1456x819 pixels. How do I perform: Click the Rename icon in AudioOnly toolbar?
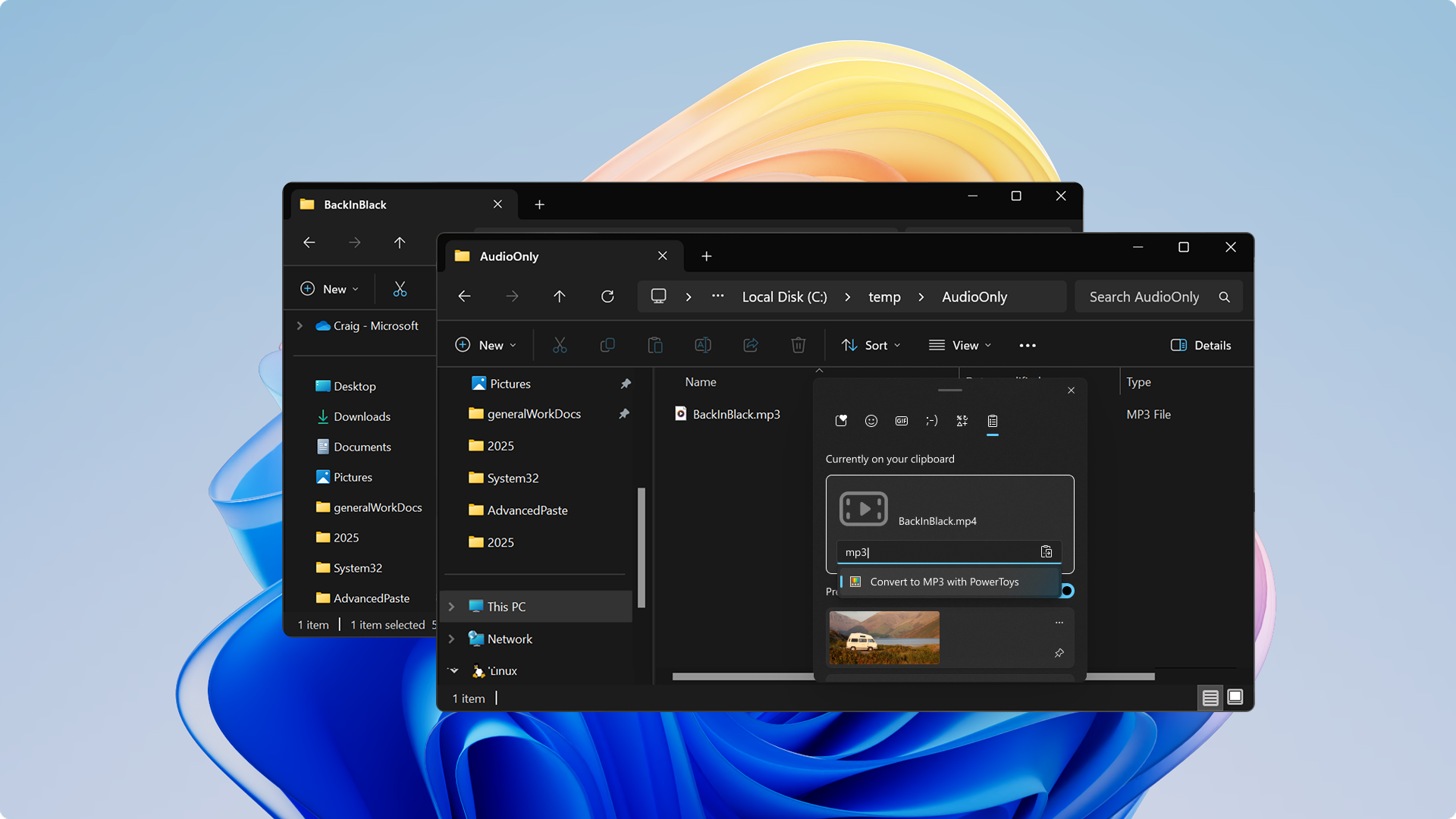703,345
